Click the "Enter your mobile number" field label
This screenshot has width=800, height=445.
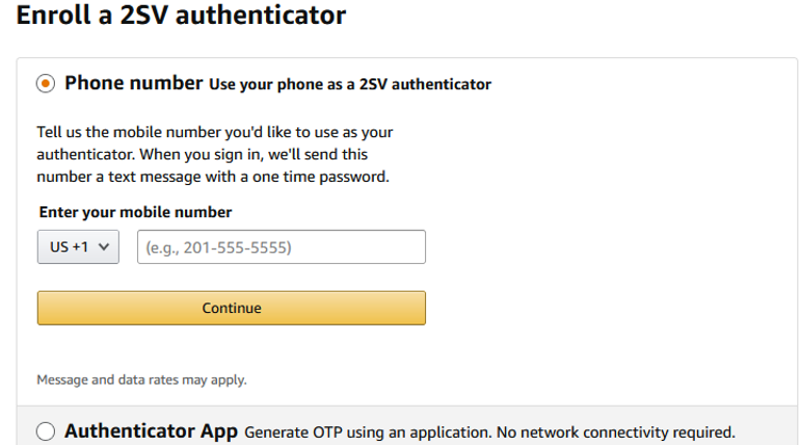point(135,212)
